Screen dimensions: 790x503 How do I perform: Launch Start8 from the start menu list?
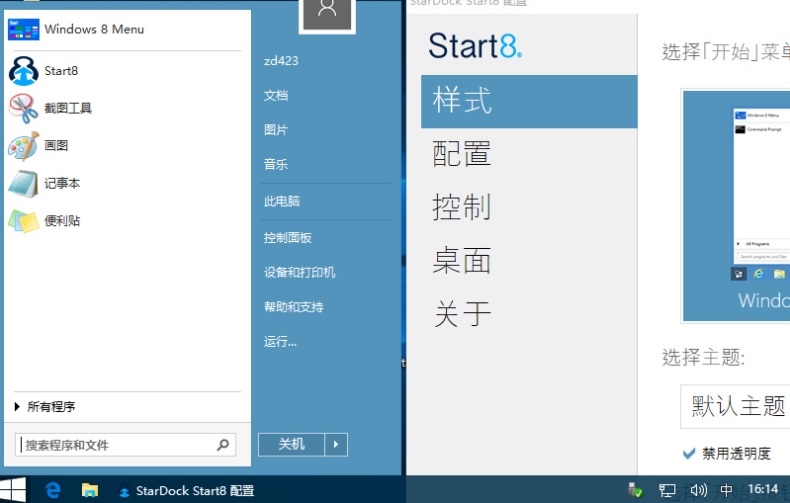[126, 71]
